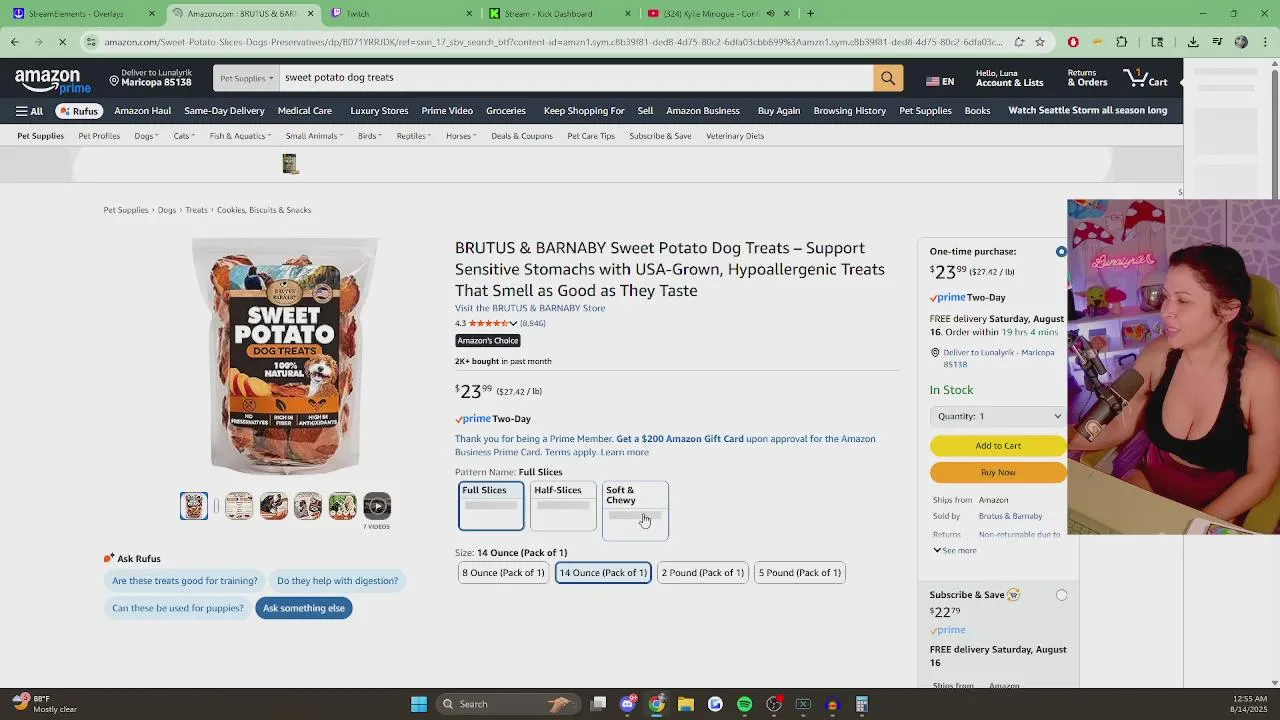Switch to the Twitch browser tab
1280x720 pixels.
tap(400, 14)
